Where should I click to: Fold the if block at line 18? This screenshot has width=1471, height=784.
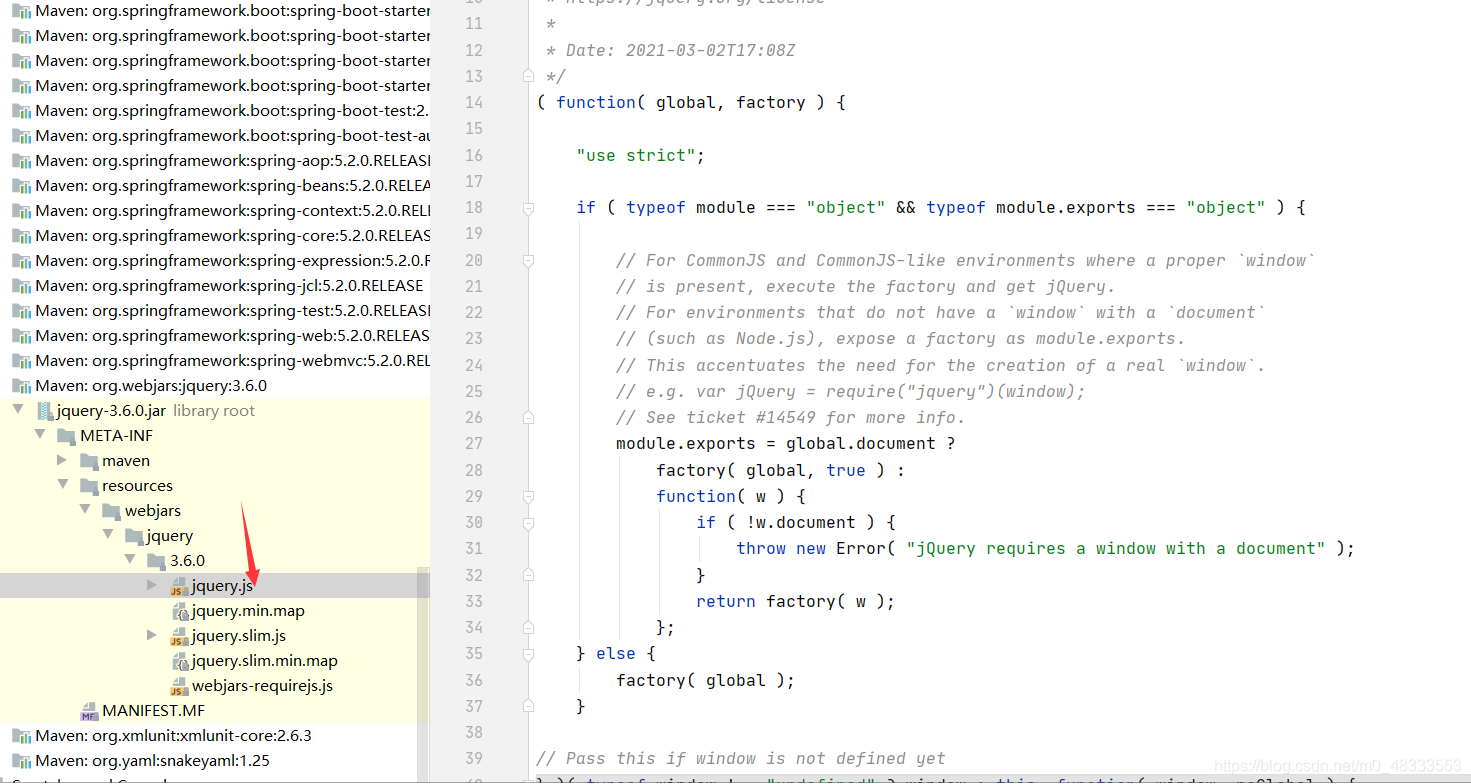528,208
